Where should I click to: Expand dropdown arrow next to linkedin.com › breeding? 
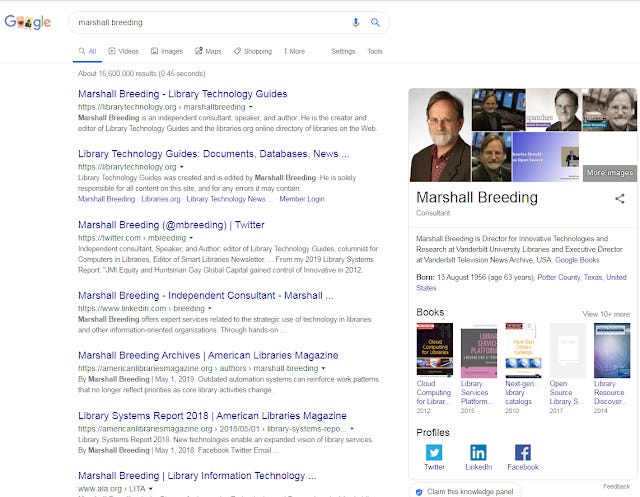tap(210, 308)
